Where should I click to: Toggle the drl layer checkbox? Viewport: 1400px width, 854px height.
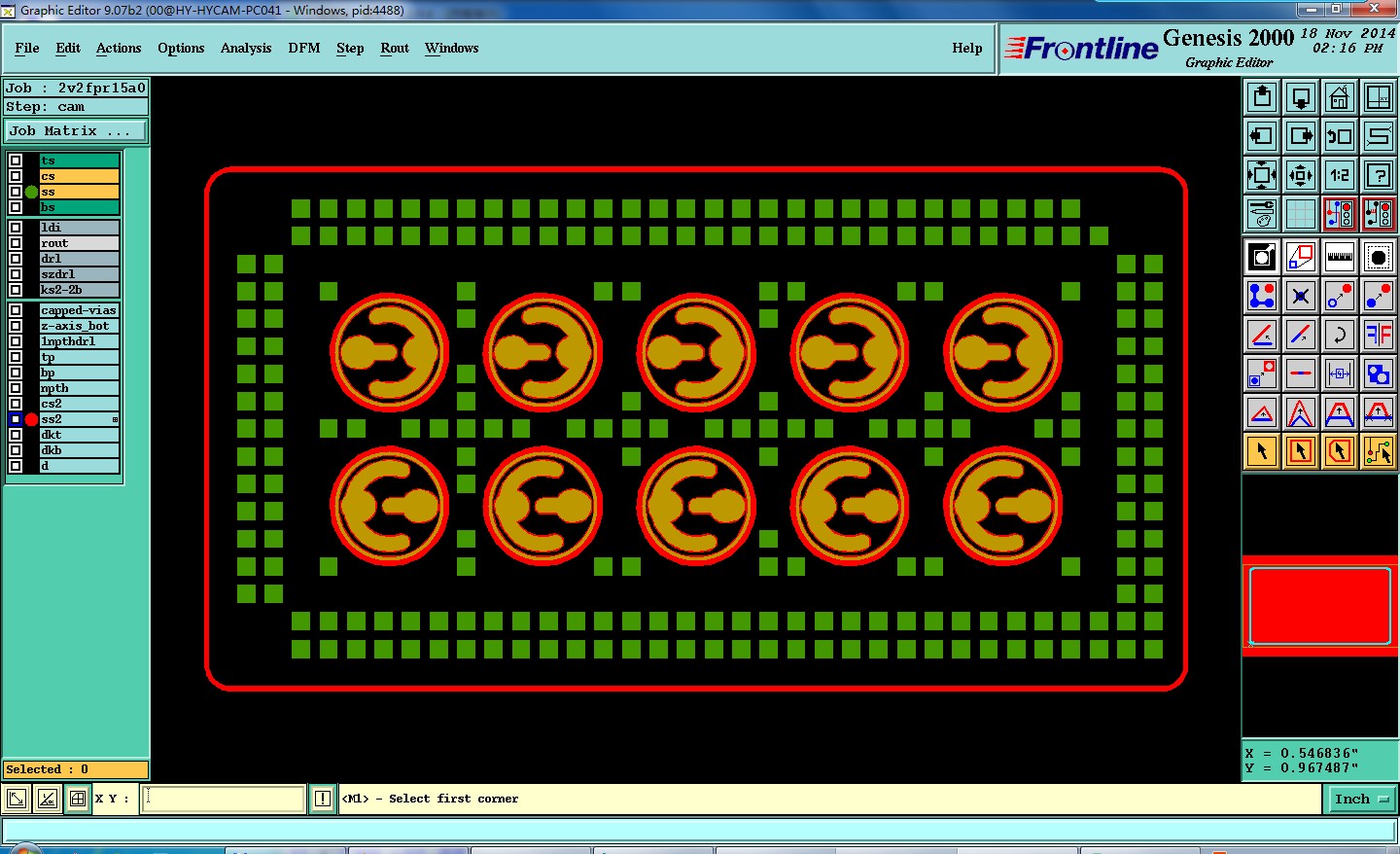click(16, 259)
